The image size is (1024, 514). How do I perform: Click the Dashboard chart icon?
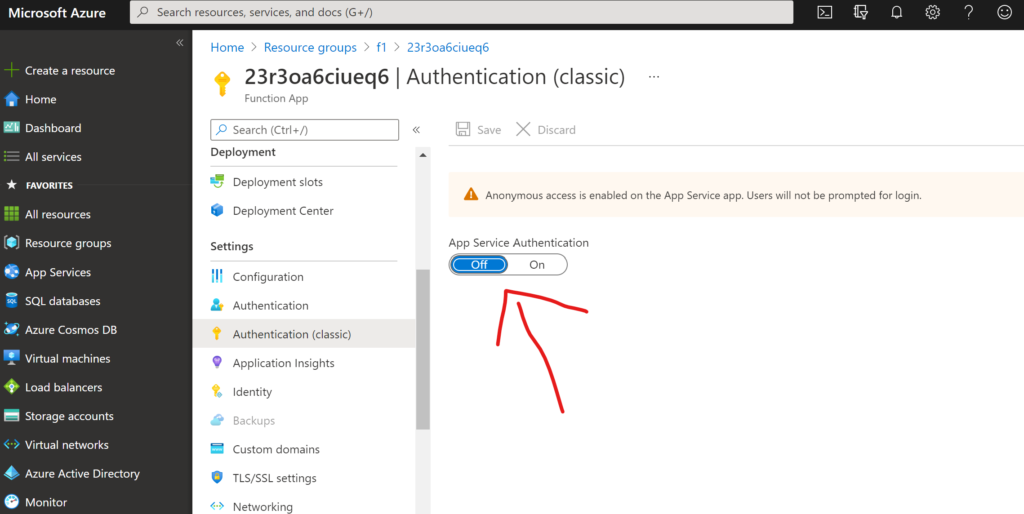pos(11,128)
